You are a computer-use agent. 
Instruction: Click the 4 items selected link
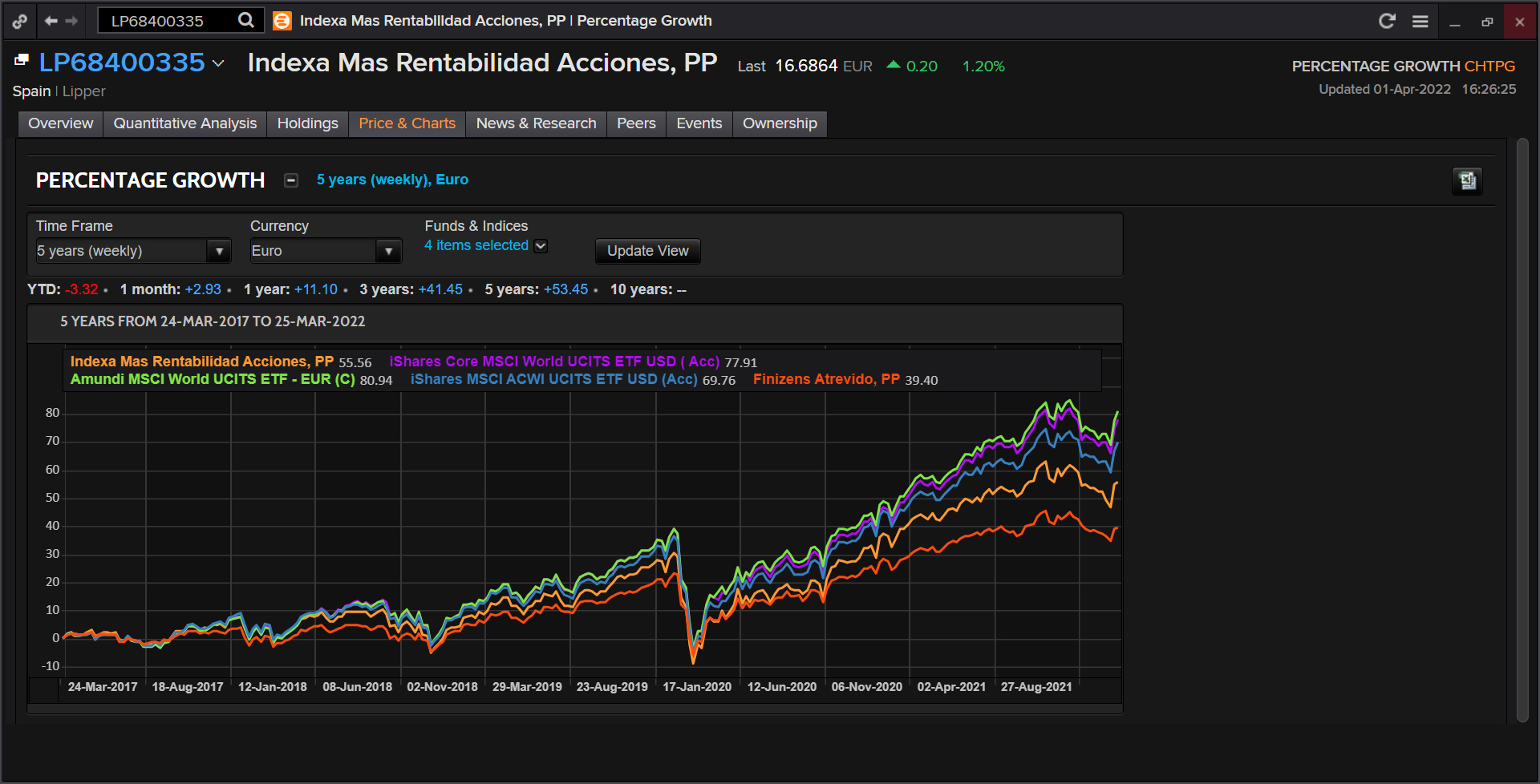(476, 245)
